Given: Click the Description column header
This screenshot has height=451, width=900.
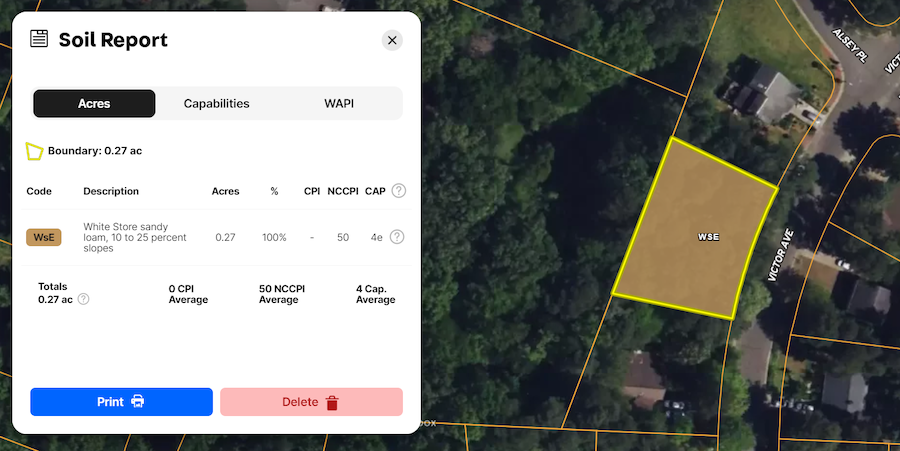Looking at the screenshot, I should pos(111,191).
